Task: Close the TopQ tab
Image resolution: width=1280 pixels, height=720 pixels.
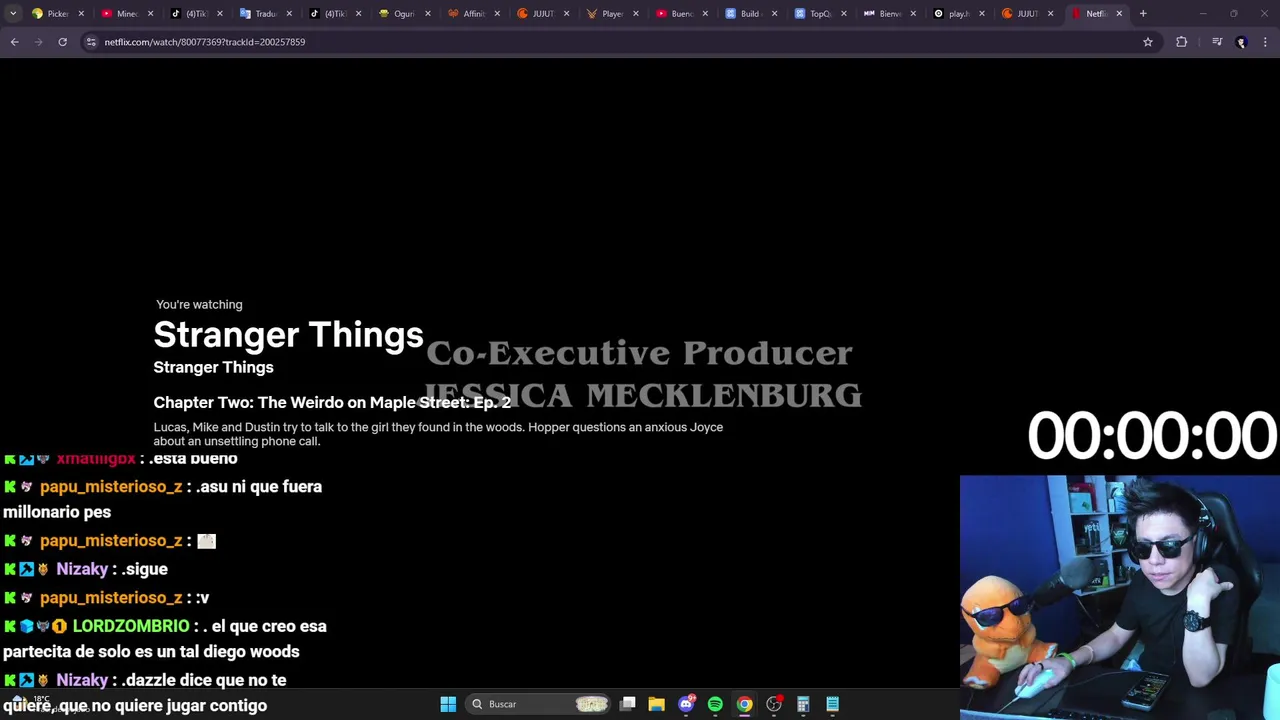Action: pos(843,14)
